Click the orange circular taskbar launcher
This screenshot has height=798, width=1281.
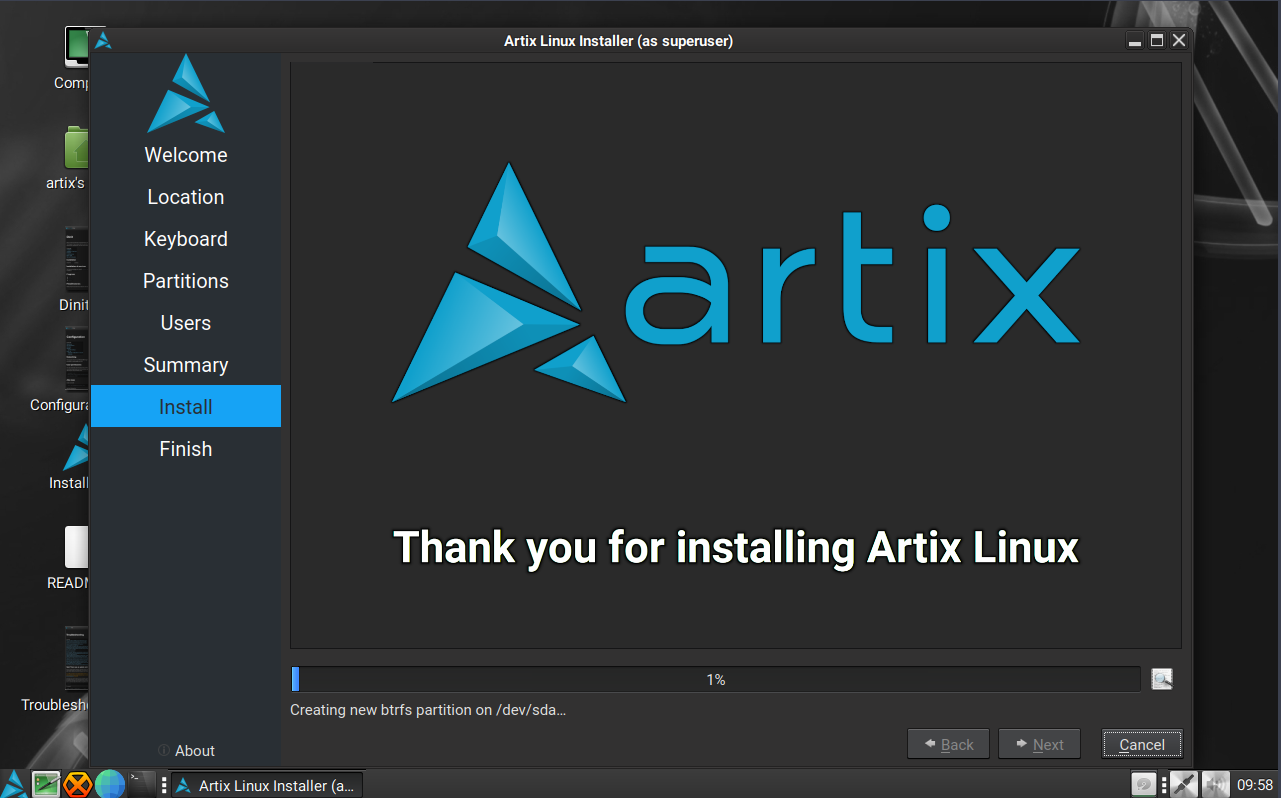click(x=77, y=784)
